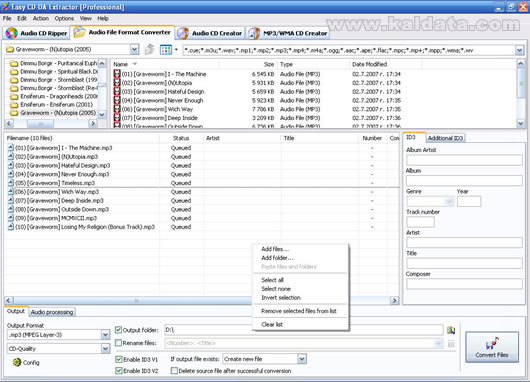Click the MP3/WMA CD Creator icon
Image resolution: width=530 pixels, height=382 pixels.
(x=254, y=33)
